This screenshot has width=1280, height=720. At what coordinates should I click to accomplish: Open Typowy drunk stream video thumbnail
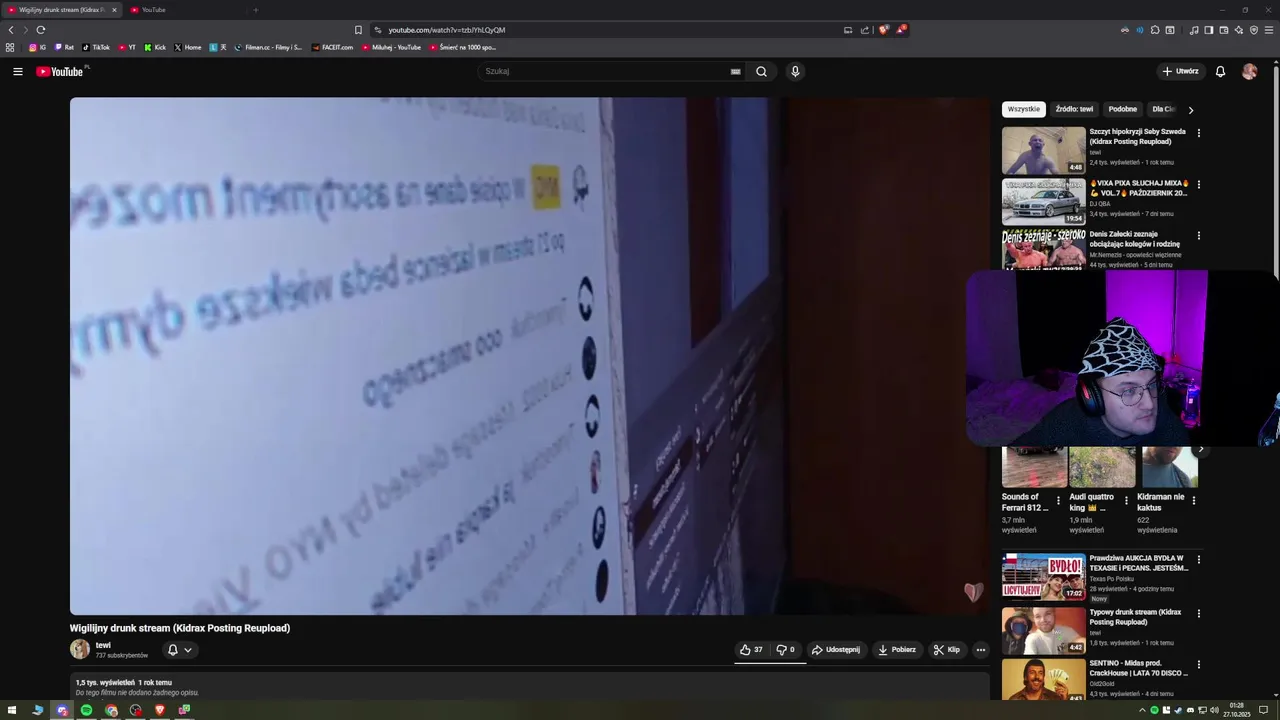(1043, 631)
